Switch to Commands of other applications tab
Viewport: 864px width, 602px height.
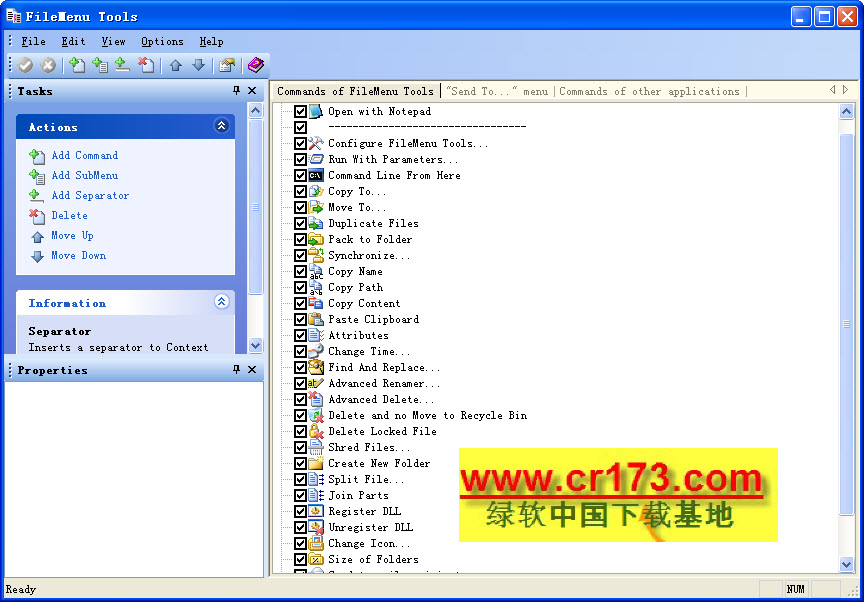(649, 91)
